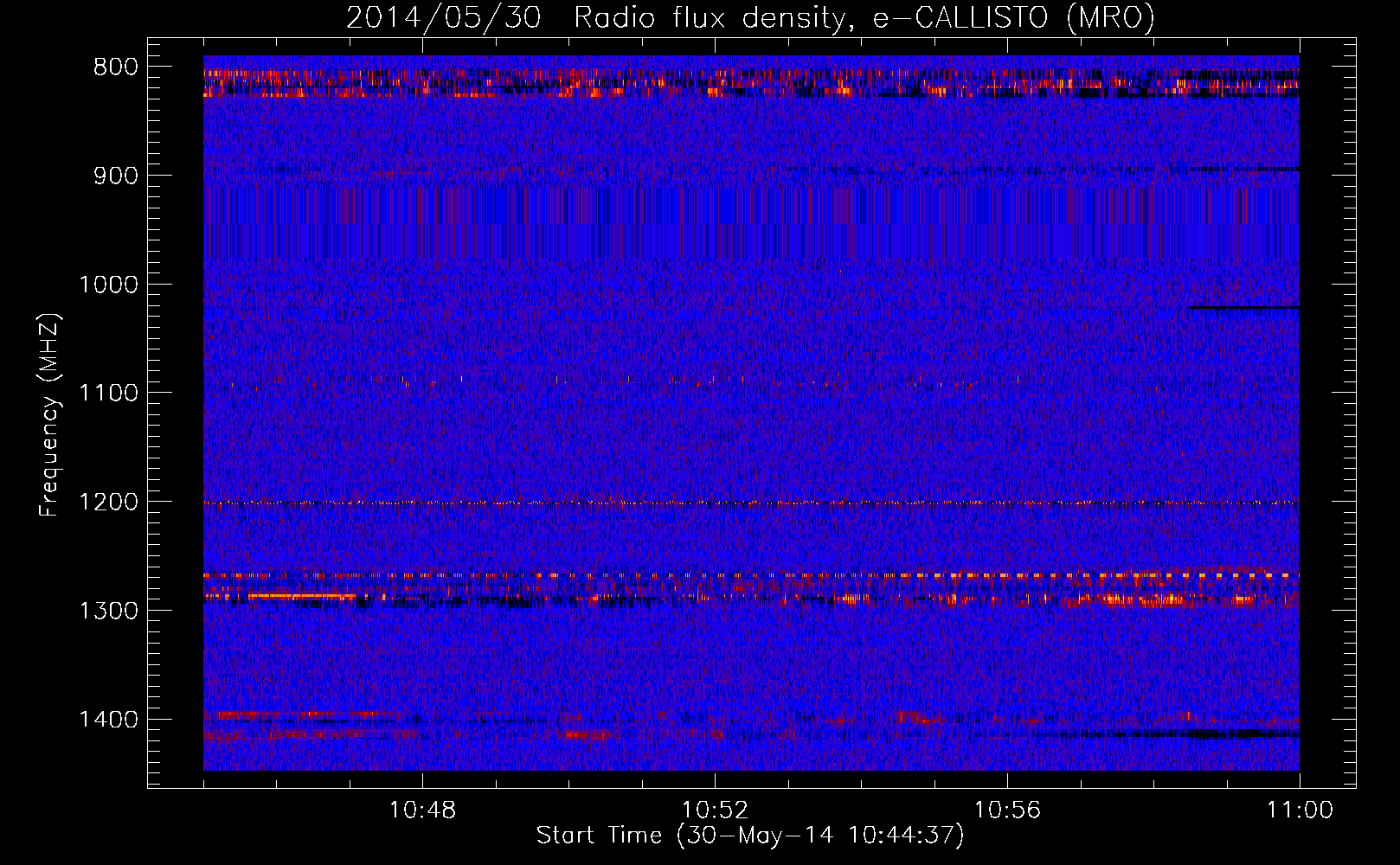Select the 1400 frequency tick label
Screen dimensions: 1400x865
pos(108,720)
